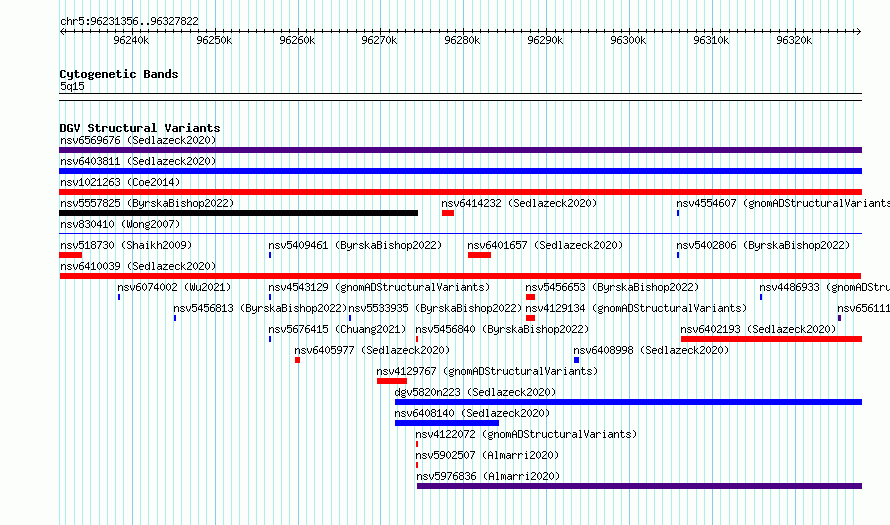
Task: Select the long red bar under nsv6410039
Action: point(460,276)
